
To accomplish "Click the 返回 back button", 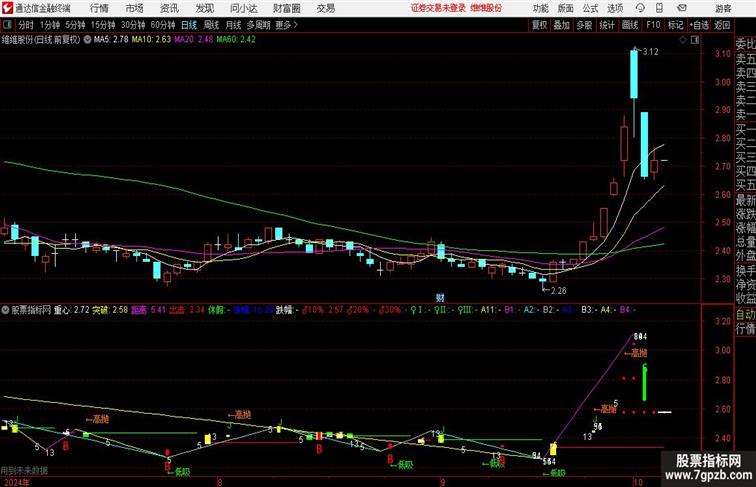I will point(722,25).
